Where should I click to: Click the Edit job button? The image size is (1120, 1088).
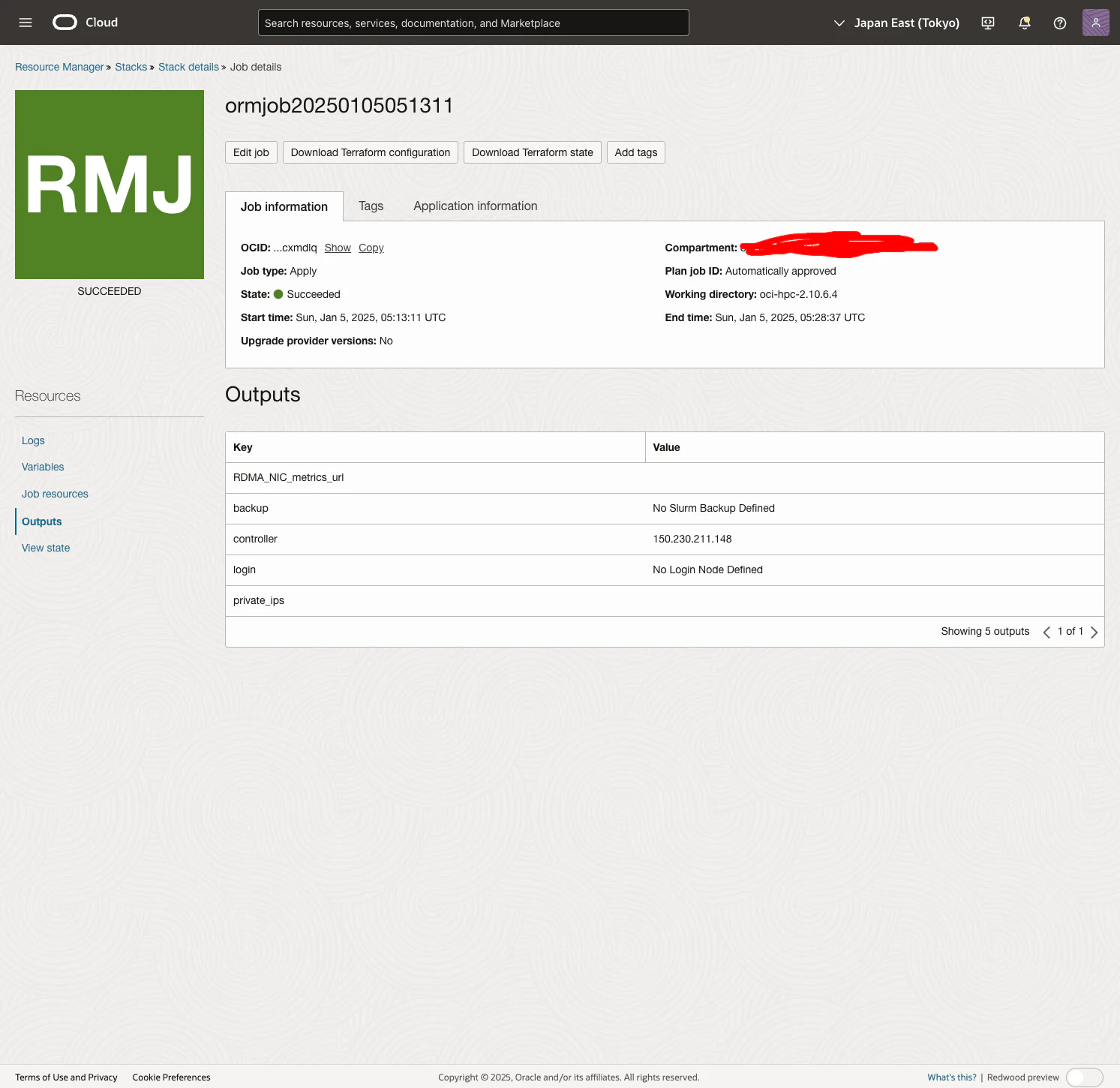(x=251, y=152)
